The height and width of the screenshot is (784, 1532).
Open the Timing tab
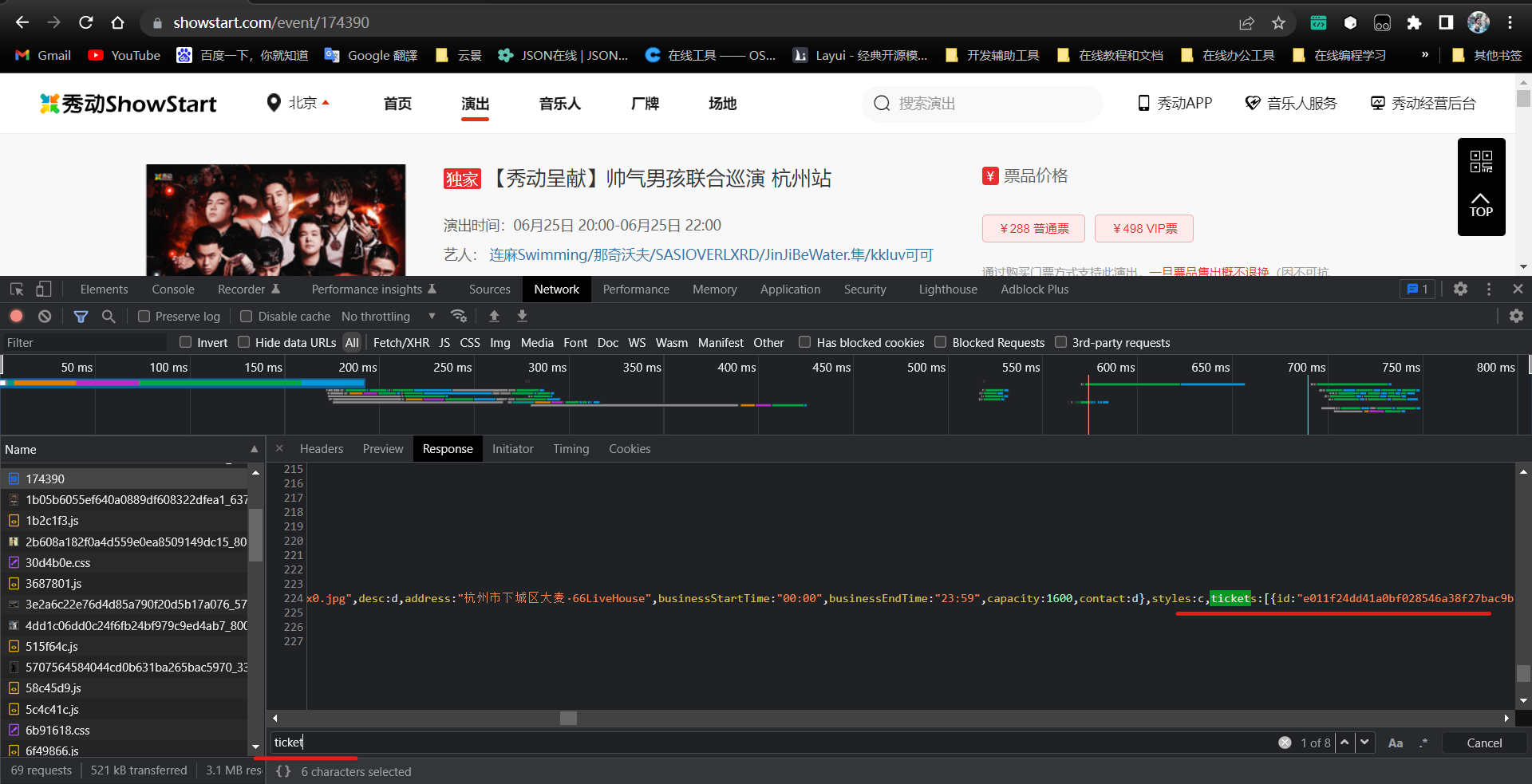(571, 449)
